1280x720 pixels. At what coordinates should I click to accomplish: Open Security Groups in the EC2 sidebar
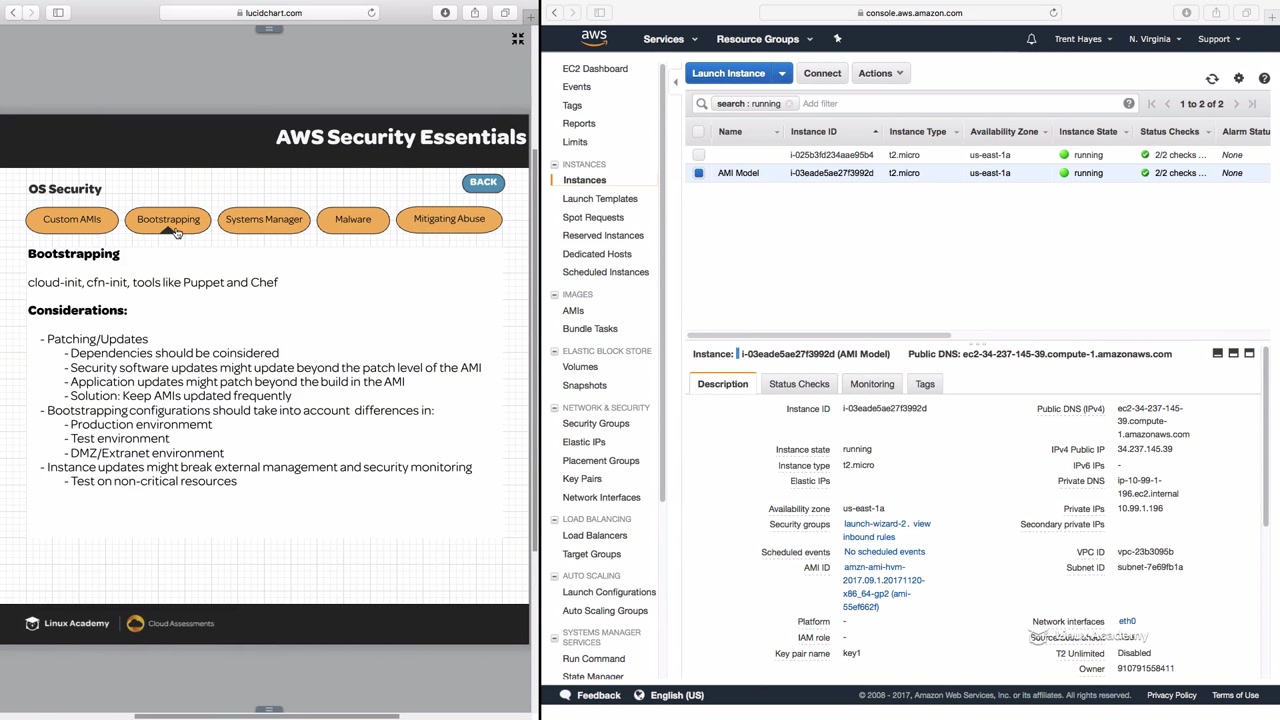[x=596, y=423]
